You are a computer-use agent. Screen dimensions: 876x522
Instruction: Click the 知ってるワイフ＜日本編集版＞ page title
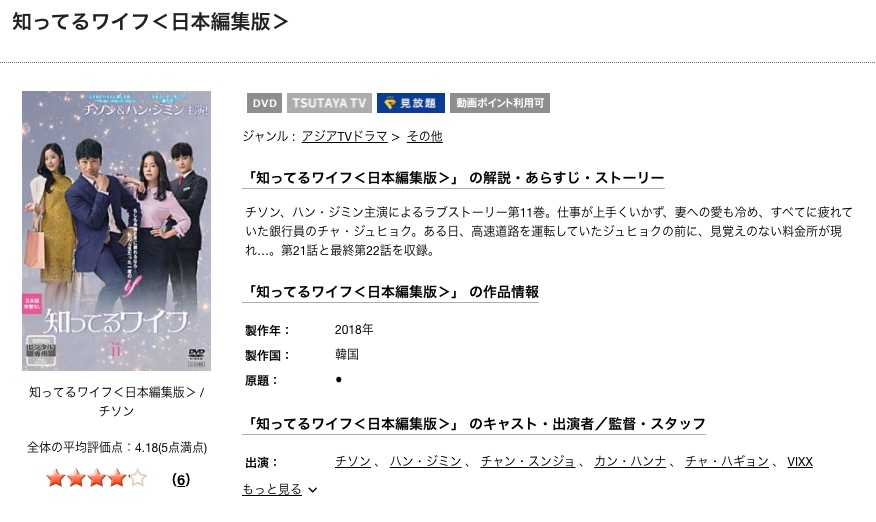pos(150,21)
